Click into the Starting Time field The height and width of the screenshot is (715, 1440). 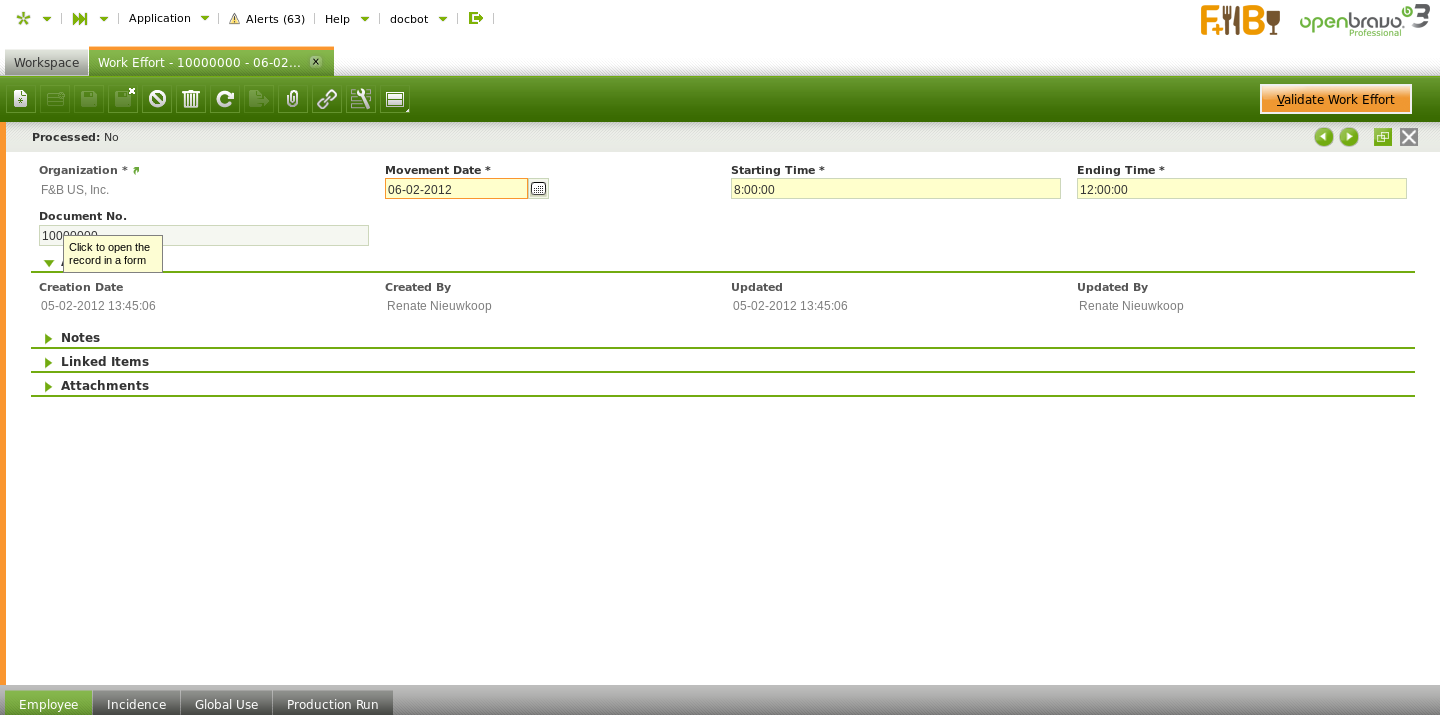pyautogui.click(x=895, y=189)
